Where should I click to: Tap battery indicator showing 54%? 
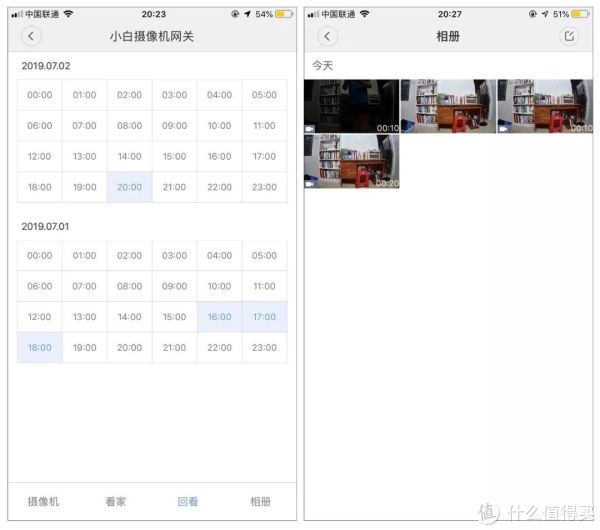coord(284,14)
